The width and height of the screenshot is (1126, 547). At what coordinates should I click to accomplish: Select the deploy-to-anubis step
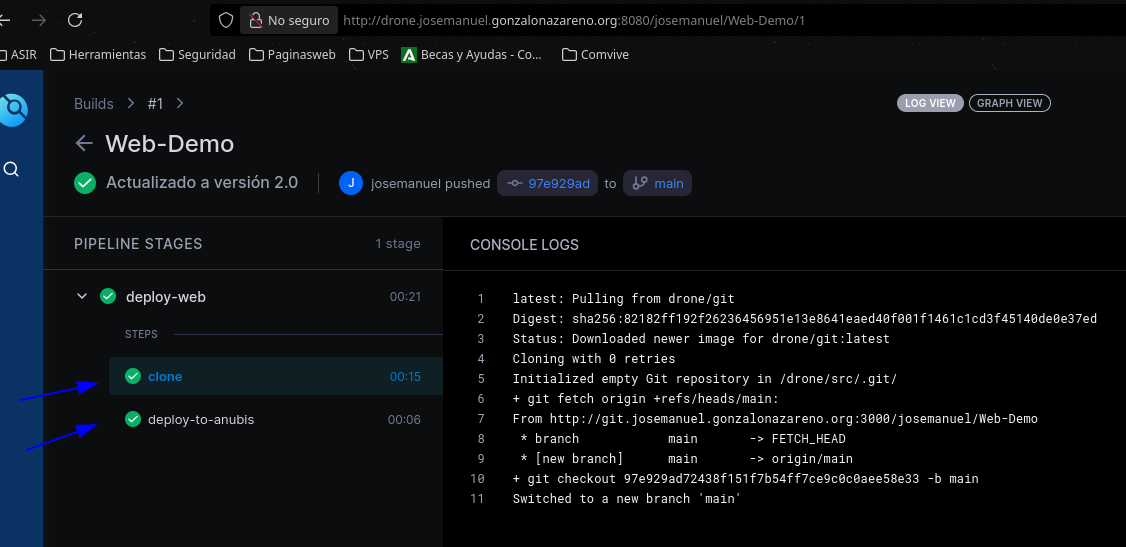pyautogui.click(x=276, y=419)
